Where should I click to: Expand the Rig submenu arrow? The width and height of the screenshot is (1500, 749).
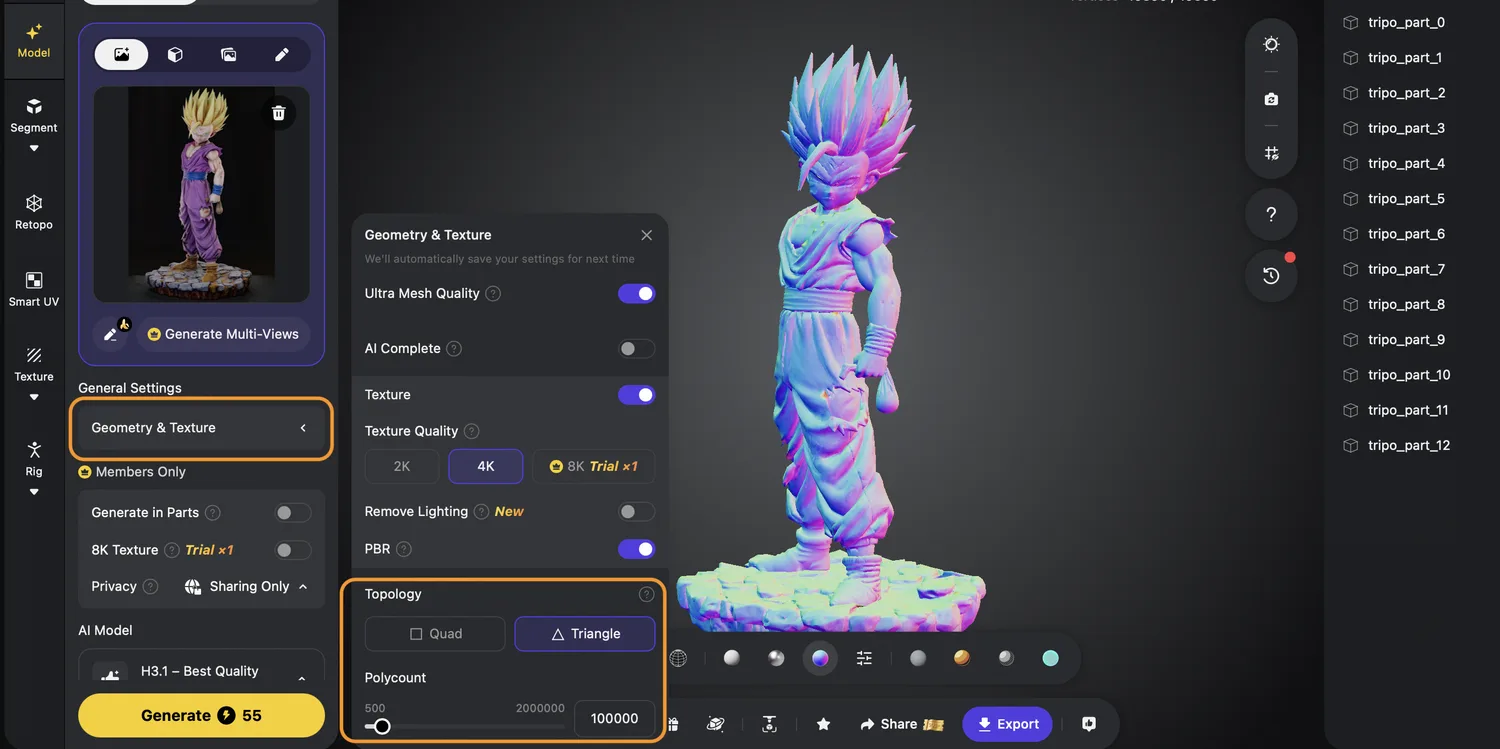34,492
